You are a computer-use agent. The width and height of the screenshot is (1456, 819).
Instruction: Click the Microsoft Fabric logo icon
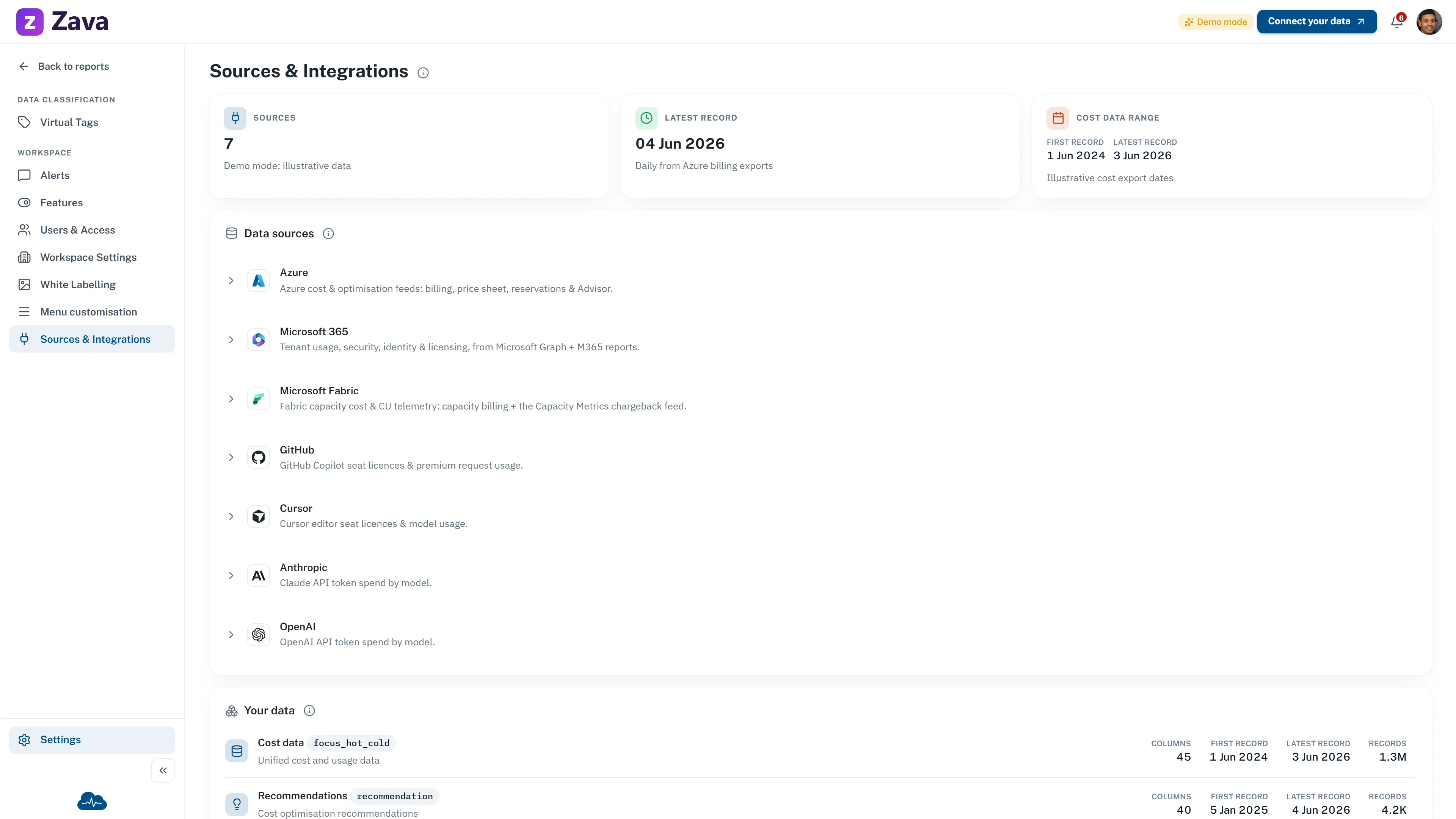point(258,399)
